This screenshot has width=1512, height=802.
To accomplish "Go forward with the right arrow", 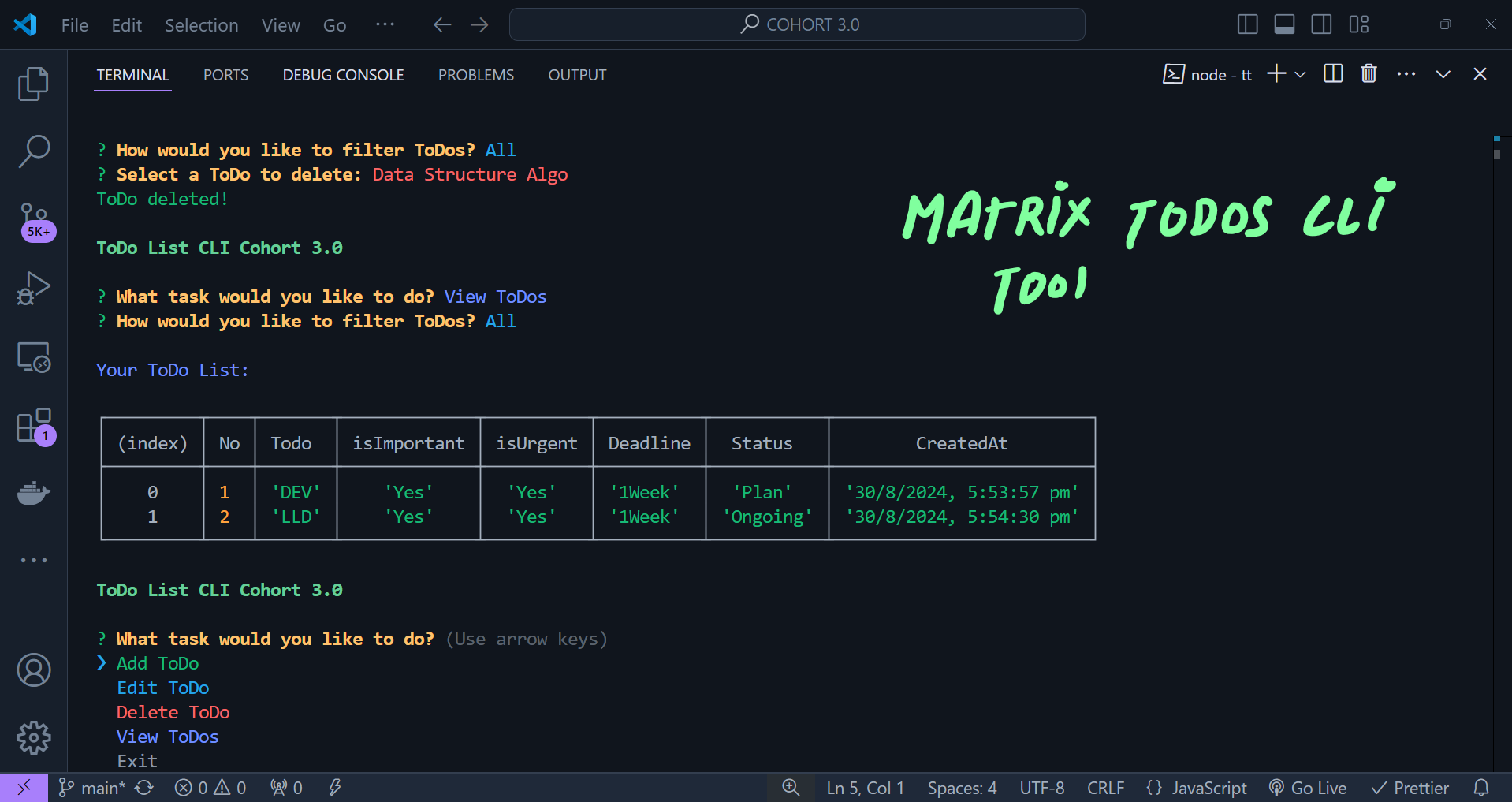I will point(479,24).
